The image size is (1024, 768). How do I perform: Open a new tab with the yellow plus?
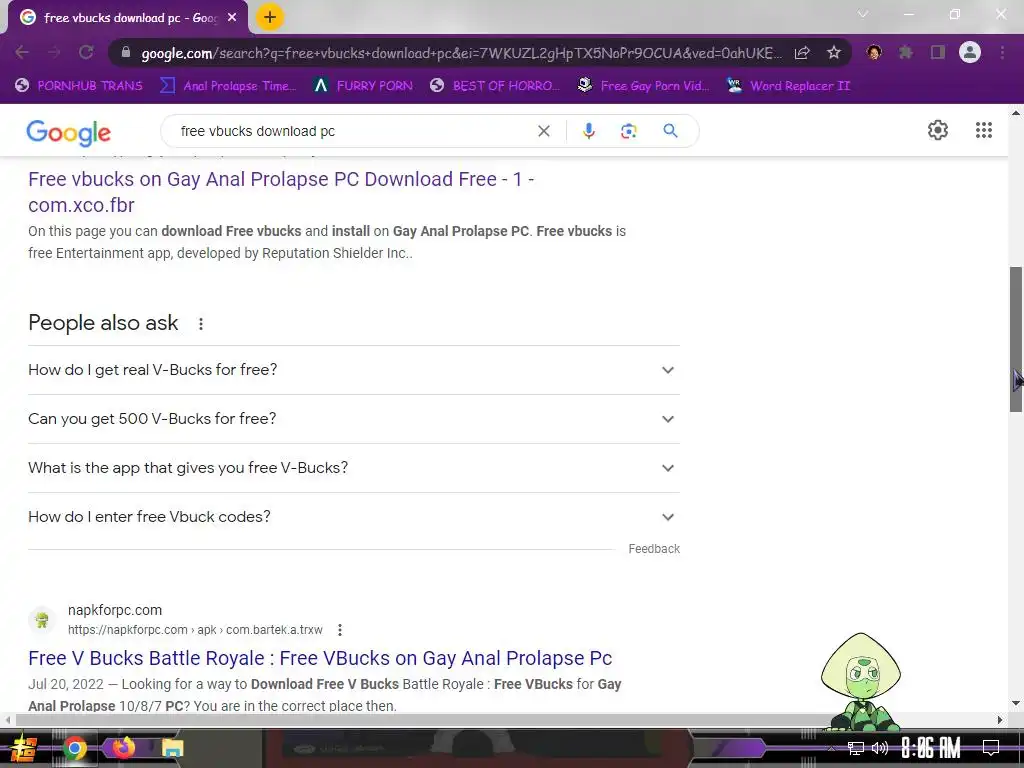[x=270, y=17]
